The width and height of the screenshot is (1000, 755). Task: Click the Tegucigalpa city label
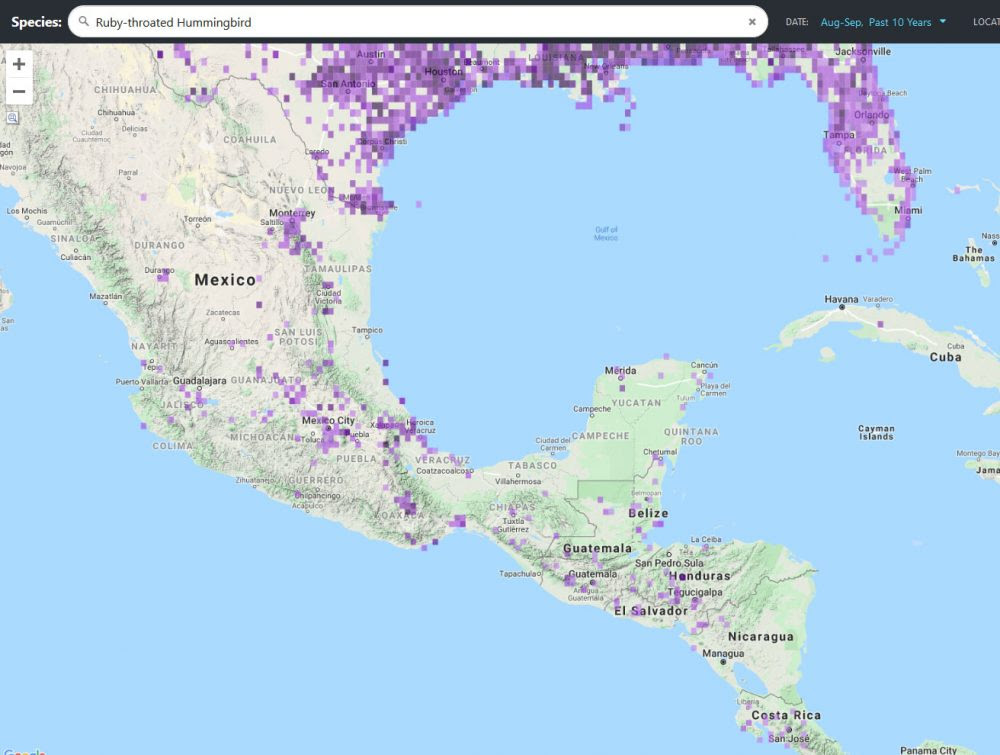695,592
